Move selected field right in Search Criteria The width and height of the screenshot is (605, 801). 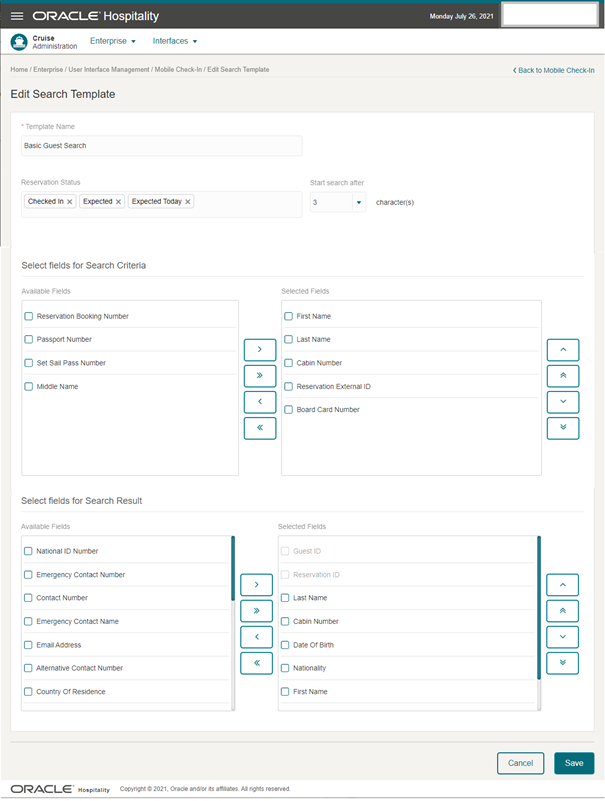[x=260, y=350]
